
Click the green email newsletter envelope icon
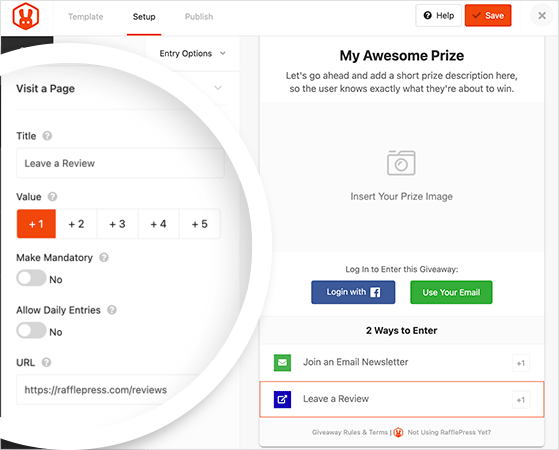(282, 363)
